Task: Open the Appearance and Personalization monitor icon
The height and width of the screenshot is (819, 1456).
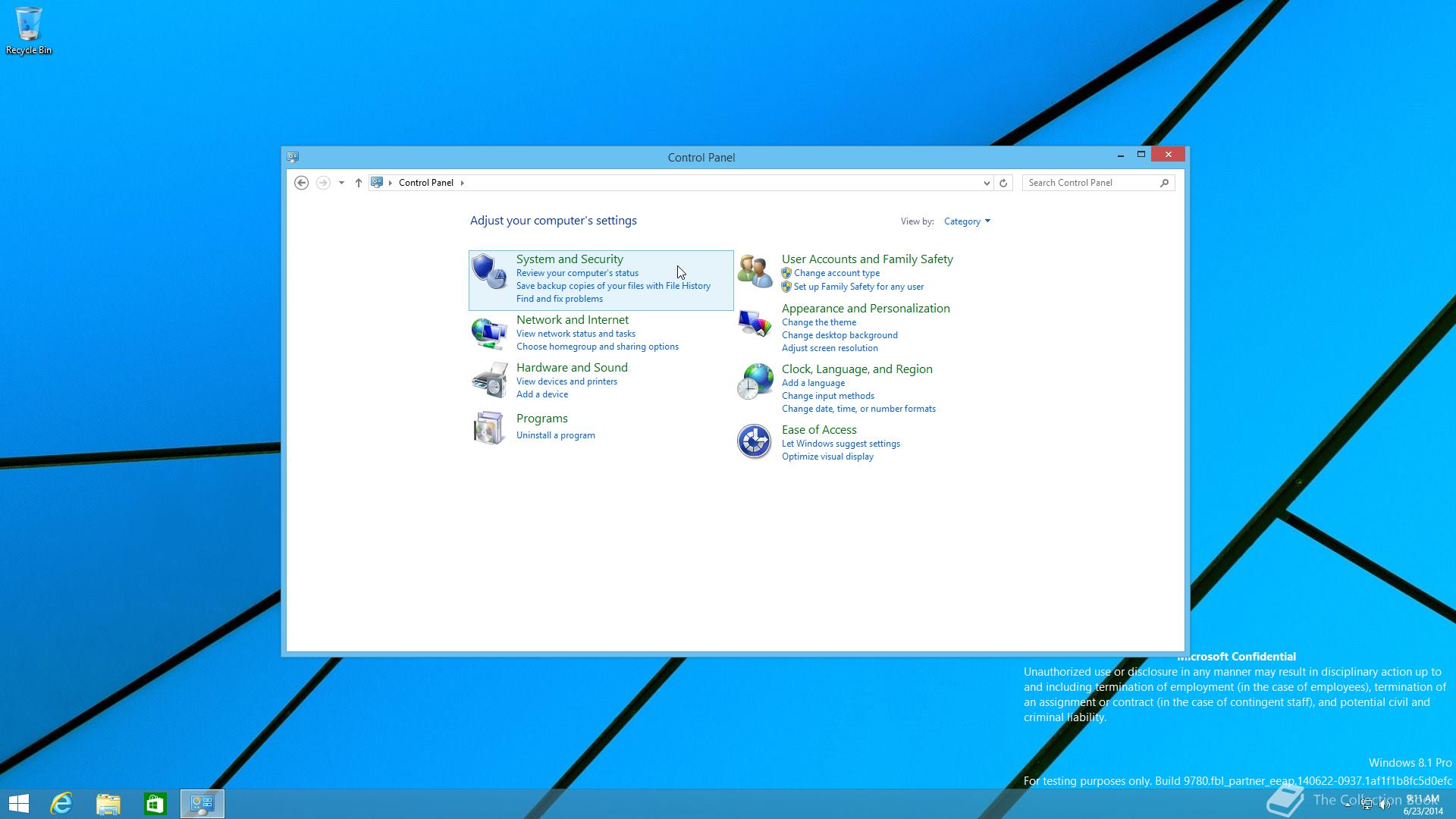Action: coord(755,323)
